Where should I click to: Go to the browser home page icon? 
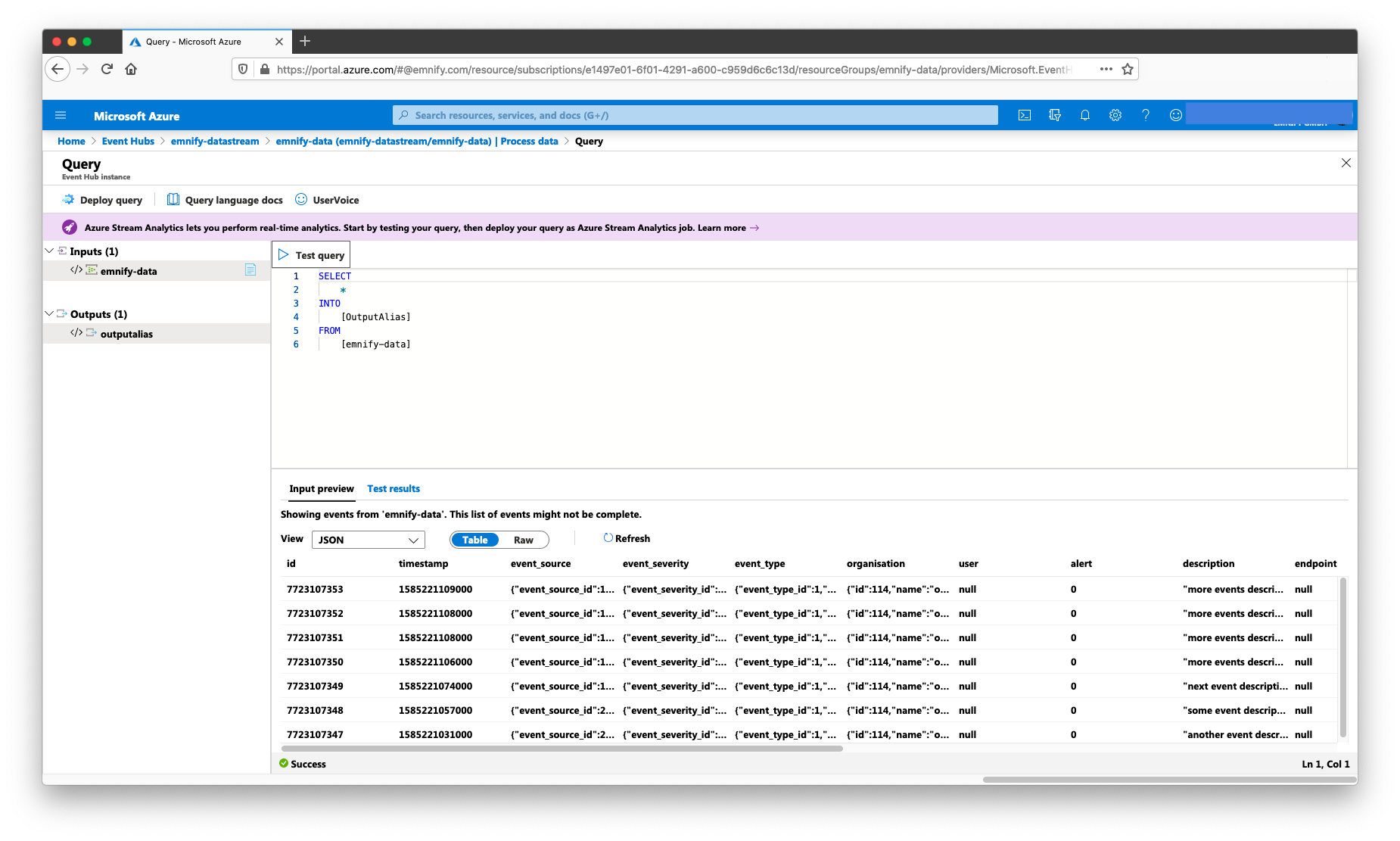click(x=131, y=69)
